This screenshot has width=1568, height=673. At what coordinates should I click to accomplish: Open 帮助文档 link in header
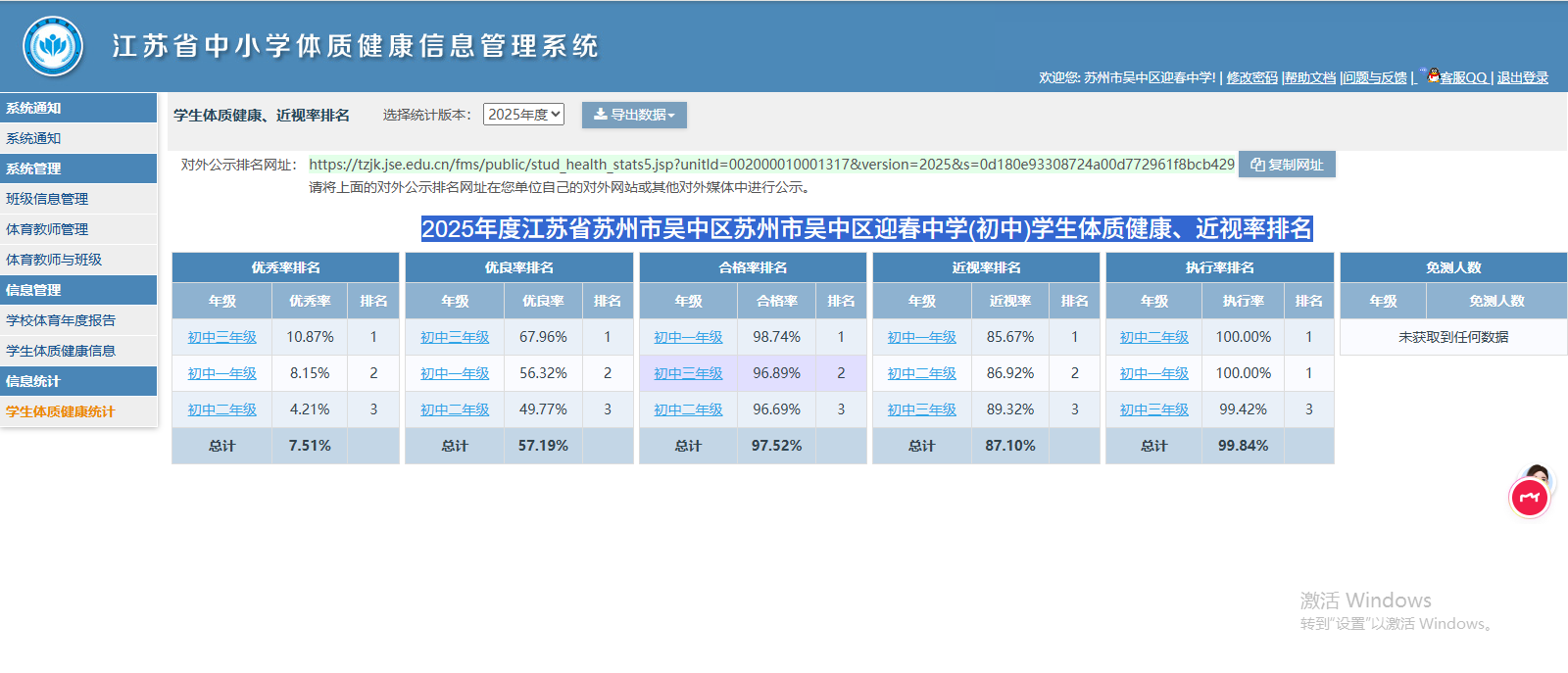point(1310,77)
